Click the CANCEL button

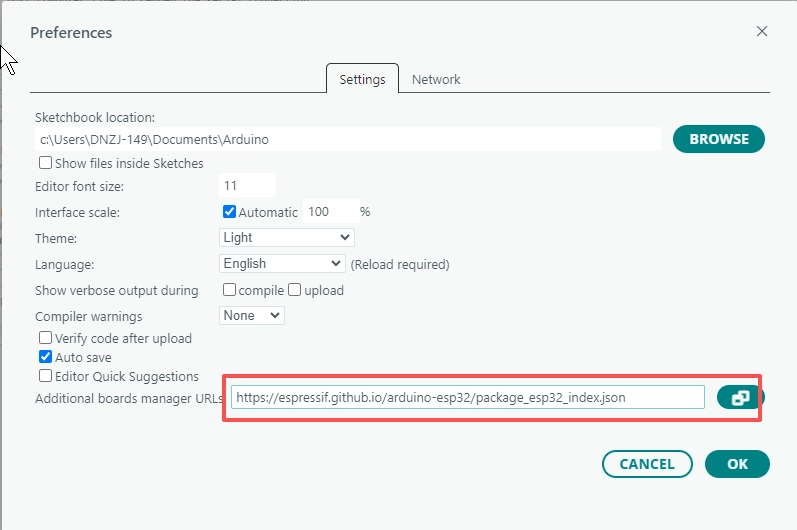[x=647, y=464]
